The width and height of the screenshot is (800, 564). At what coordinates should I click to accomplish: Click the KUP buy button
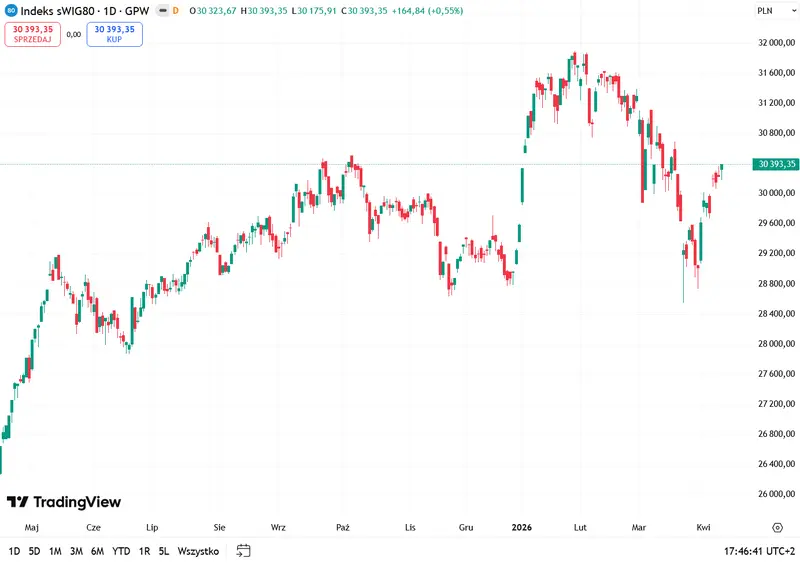click(114, 34)
